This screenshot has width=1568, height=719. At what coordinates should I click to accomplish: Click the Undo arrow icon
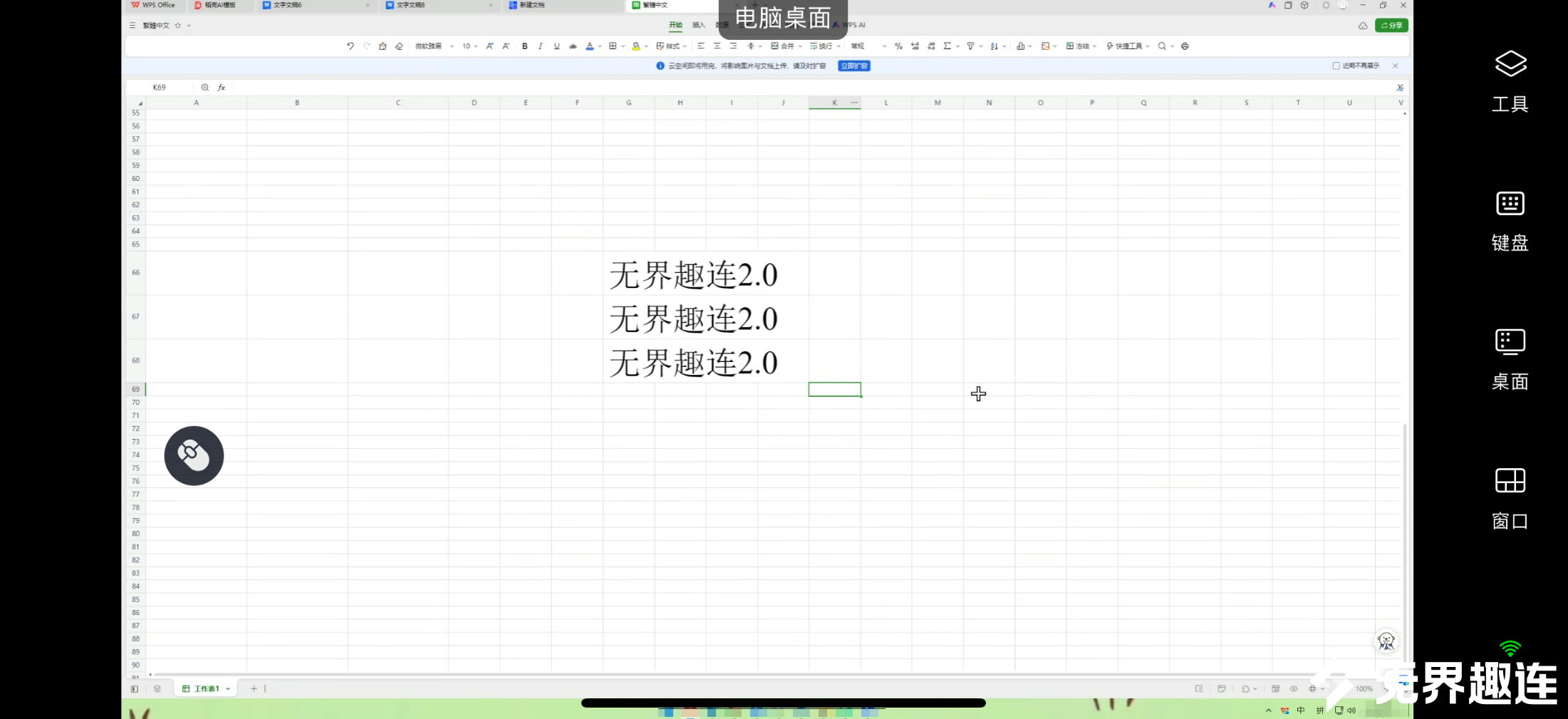point(350,46)
